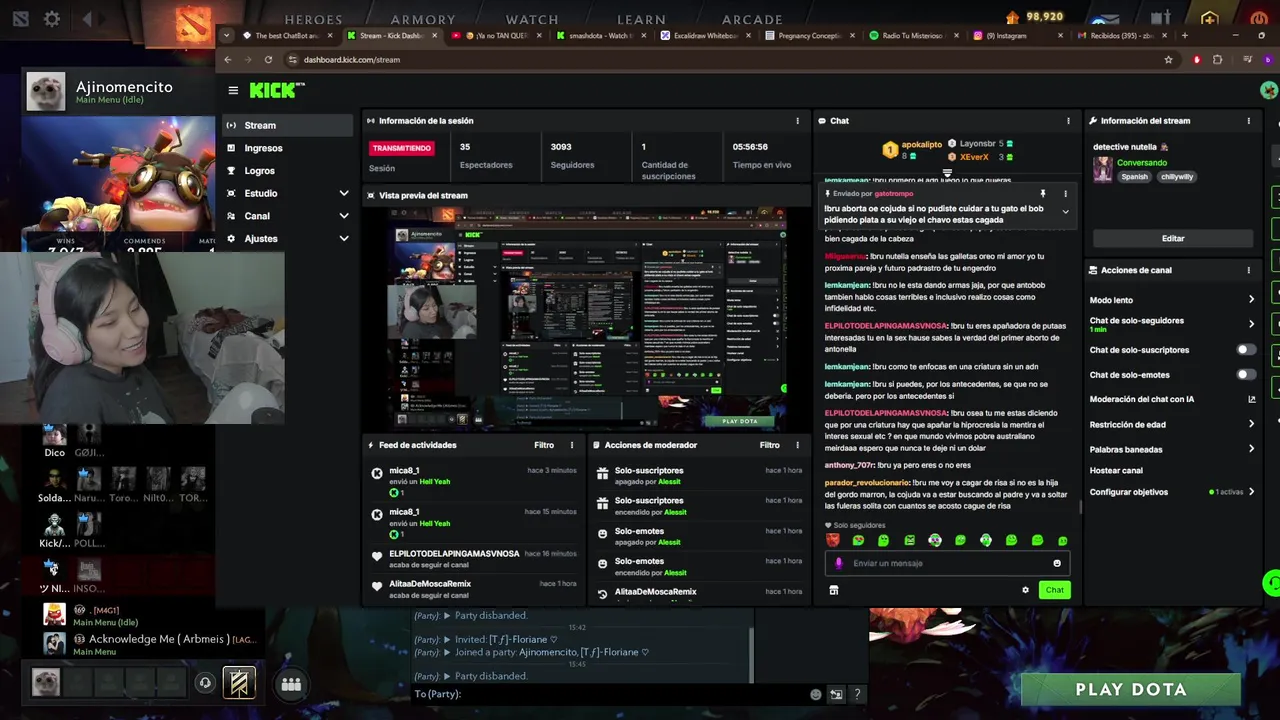
Task: Open pinned message three-dot options
Action: coord(1065,194)
